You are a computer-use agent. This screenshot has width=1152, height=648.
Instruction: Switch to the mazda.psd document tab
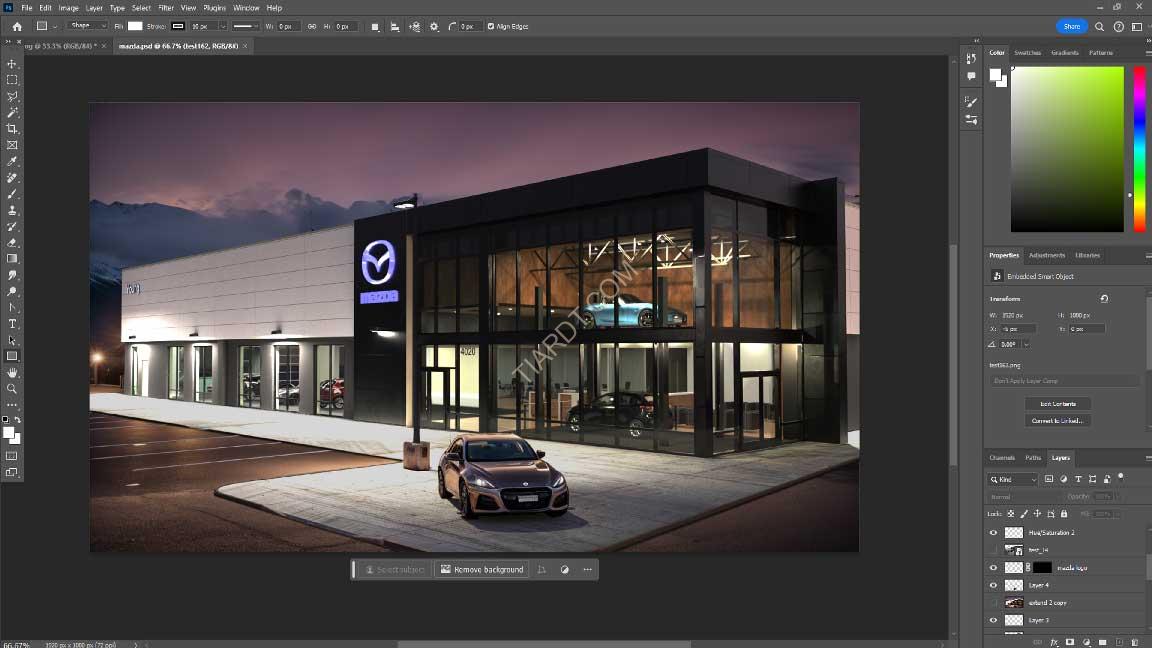179,46
